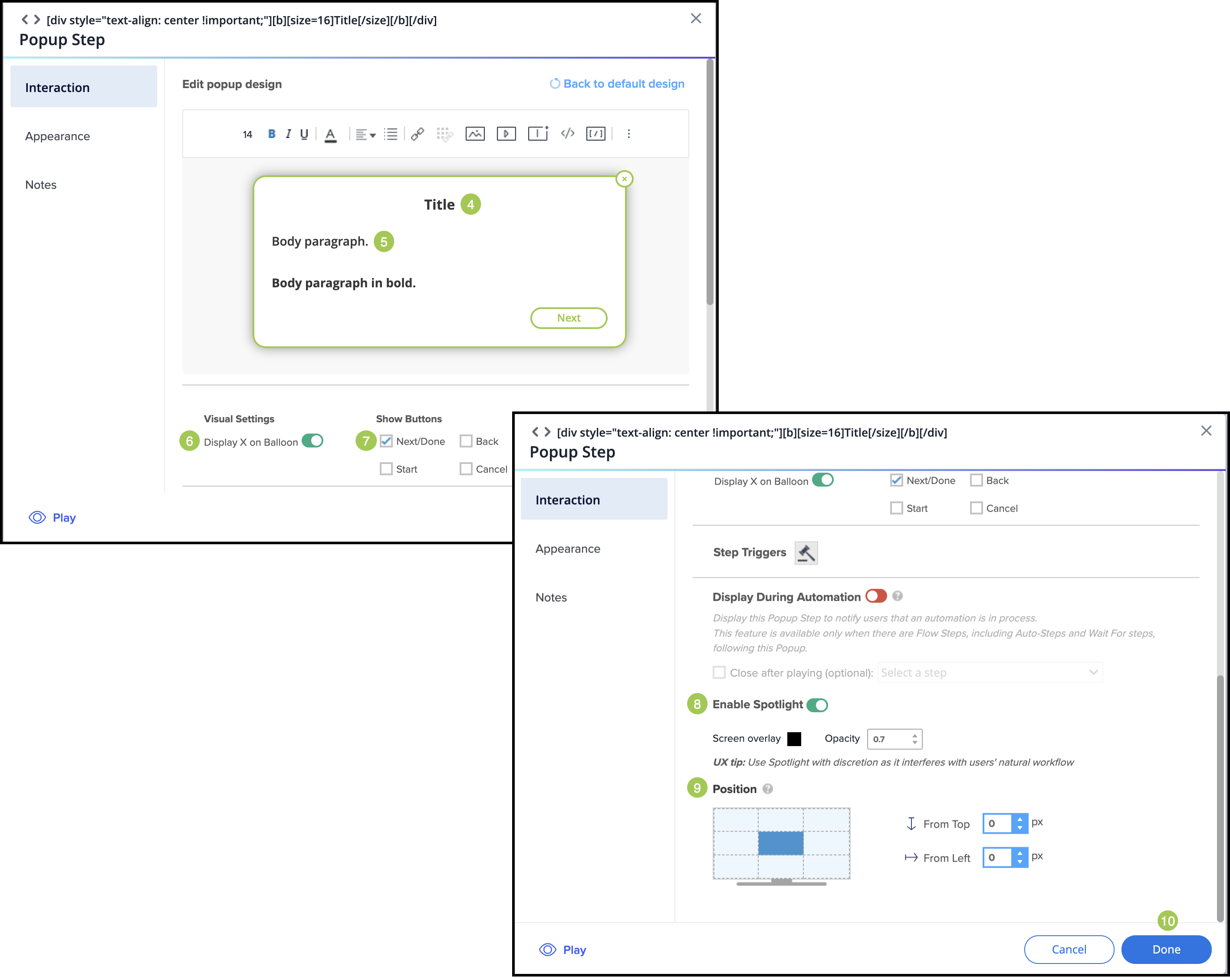Open the more options vertical dots menu
The height and width of the screenshot is (980, 1230).
(x=629, y=134)
